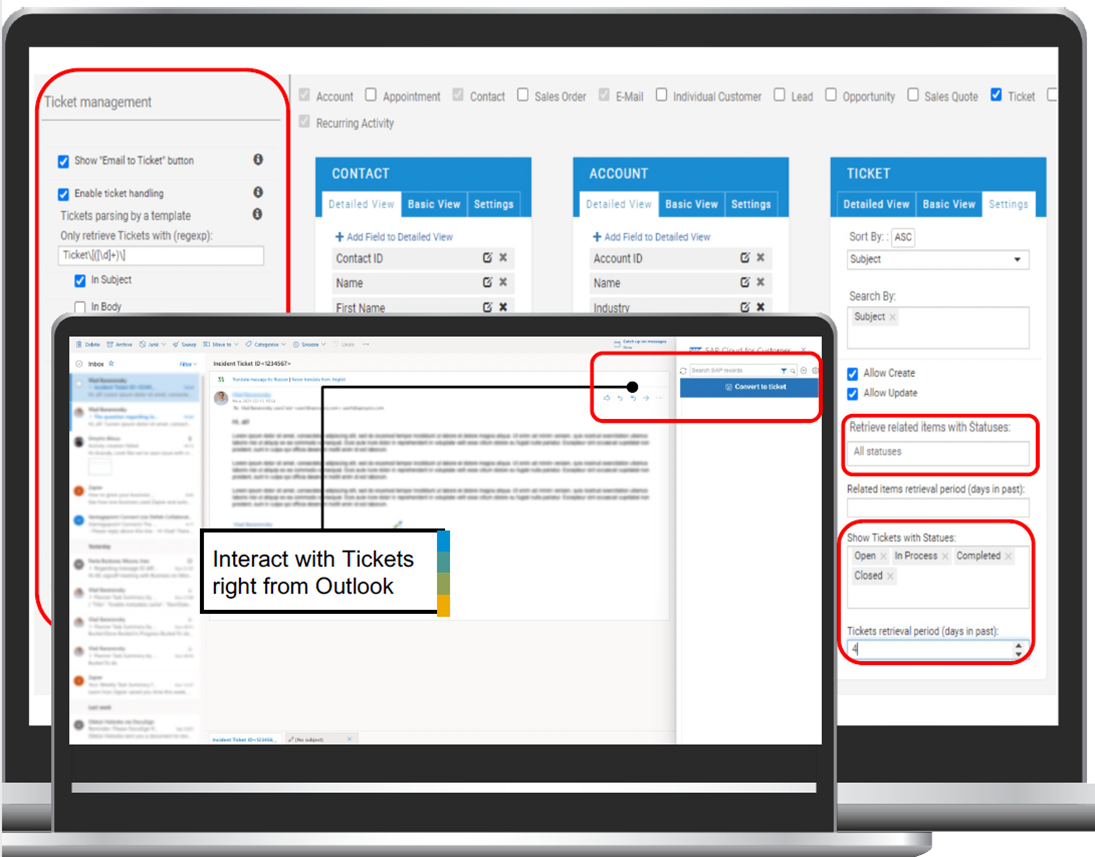This screenshot has height=857, width=1095.
Task: Edit the Contact ID field in Contact panel
Action: click(487, 258)
